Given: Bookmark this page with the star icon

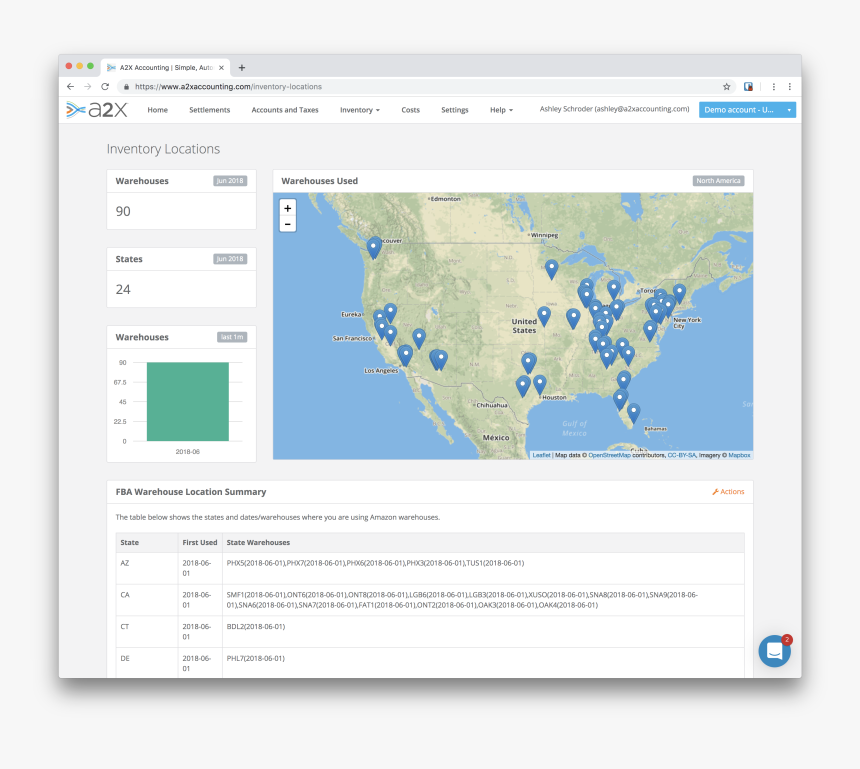Looking at the screenshot, I should click(727, 87).
